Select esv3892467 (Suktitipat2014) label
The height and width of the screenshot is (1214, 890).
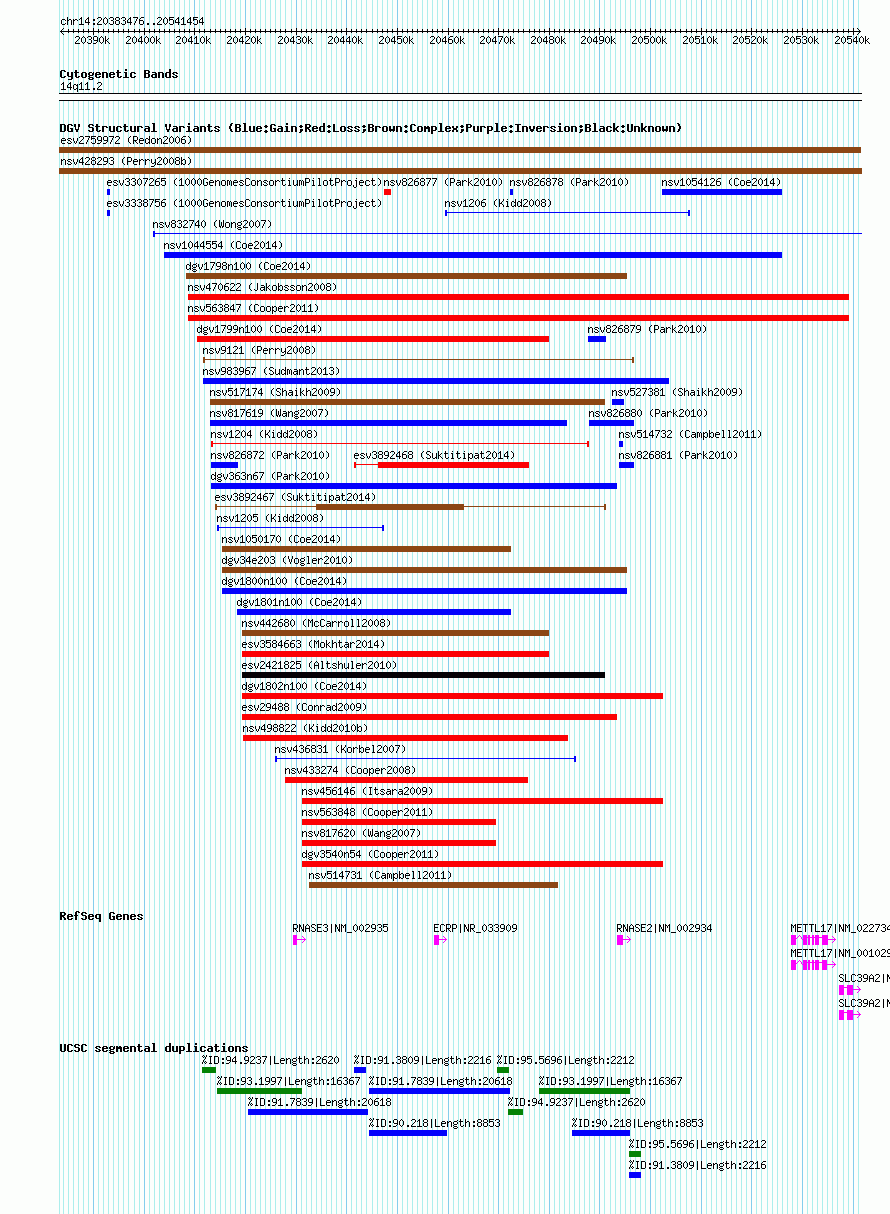click(295, 497)
